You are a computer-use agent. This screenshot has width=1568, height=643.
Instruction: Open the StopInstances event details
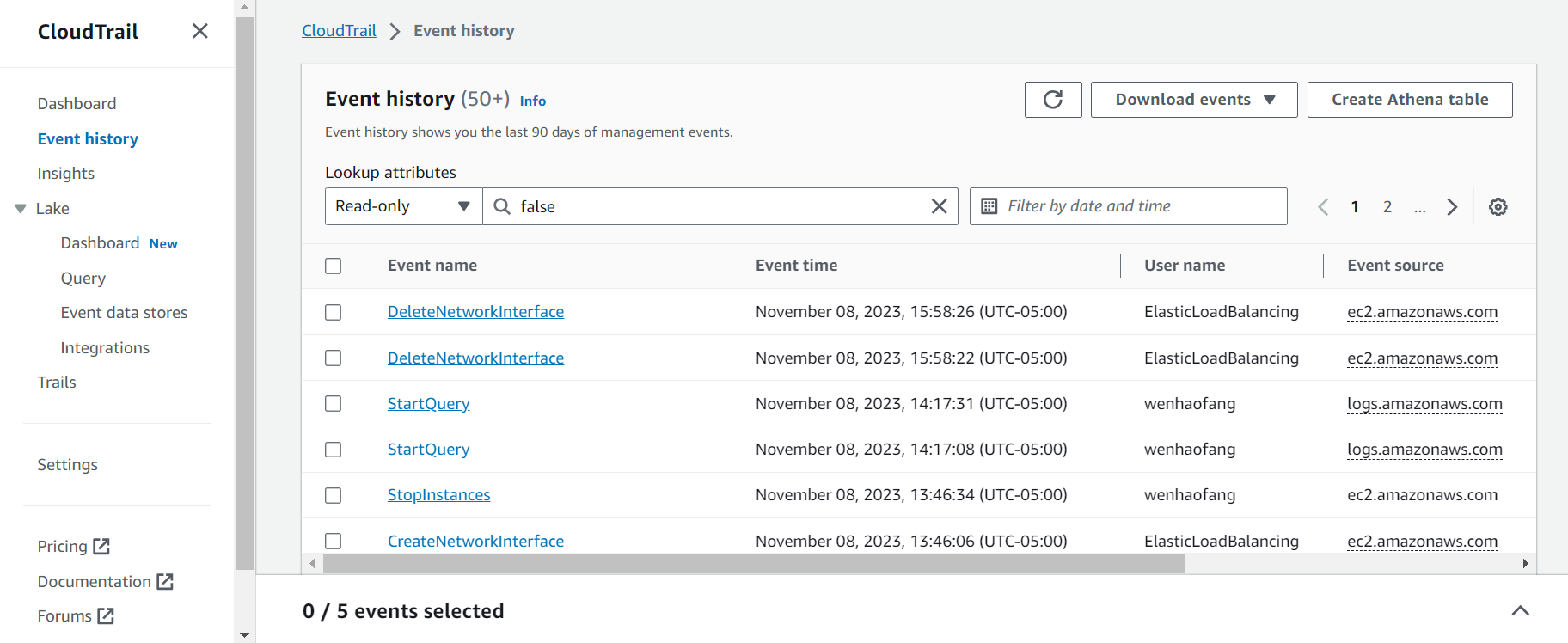438,494
